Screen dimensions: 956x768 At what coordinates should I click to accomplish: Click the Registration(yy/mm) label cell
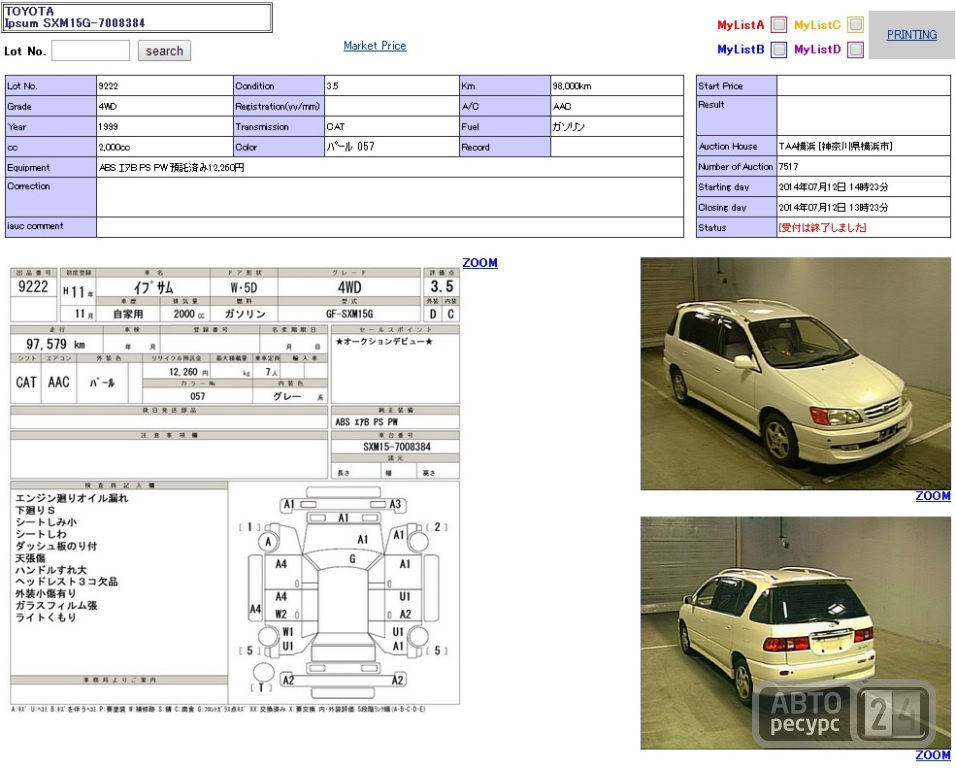(x=279, y=106)
